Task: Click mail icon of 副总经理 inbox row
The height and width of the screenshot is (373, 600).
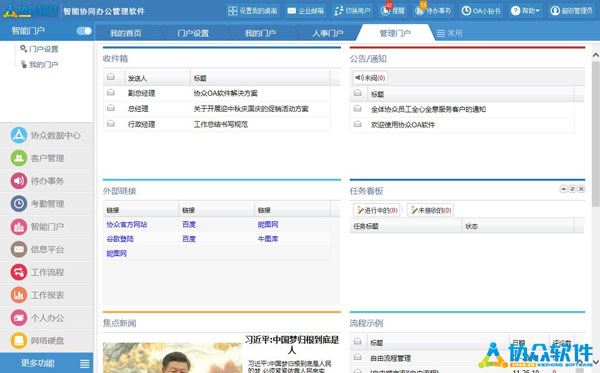Action: (x=111, y=93)
